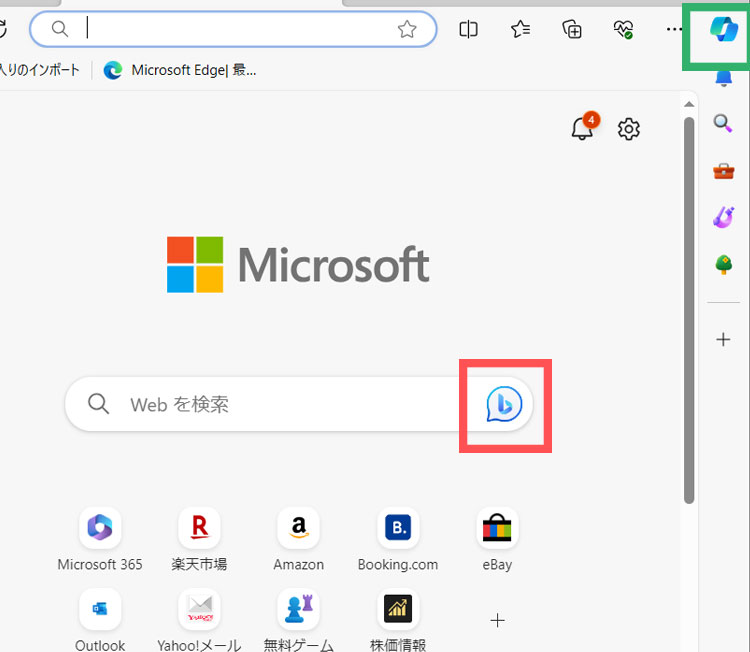The height and width of the screenshot is (652, 750).
Task: Click the magnifier icon in the web search box
Action: tap(99, 404)
